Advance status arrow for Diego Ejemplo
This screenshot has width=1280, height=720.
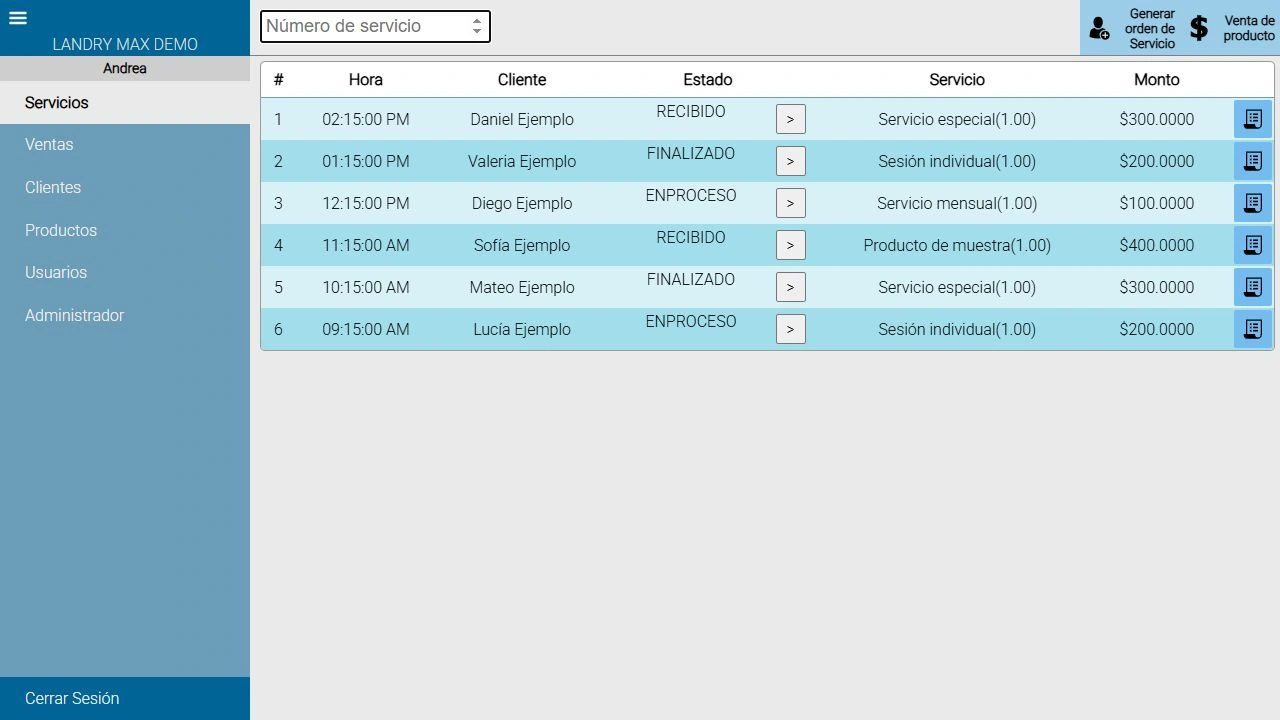coord(790,203)
